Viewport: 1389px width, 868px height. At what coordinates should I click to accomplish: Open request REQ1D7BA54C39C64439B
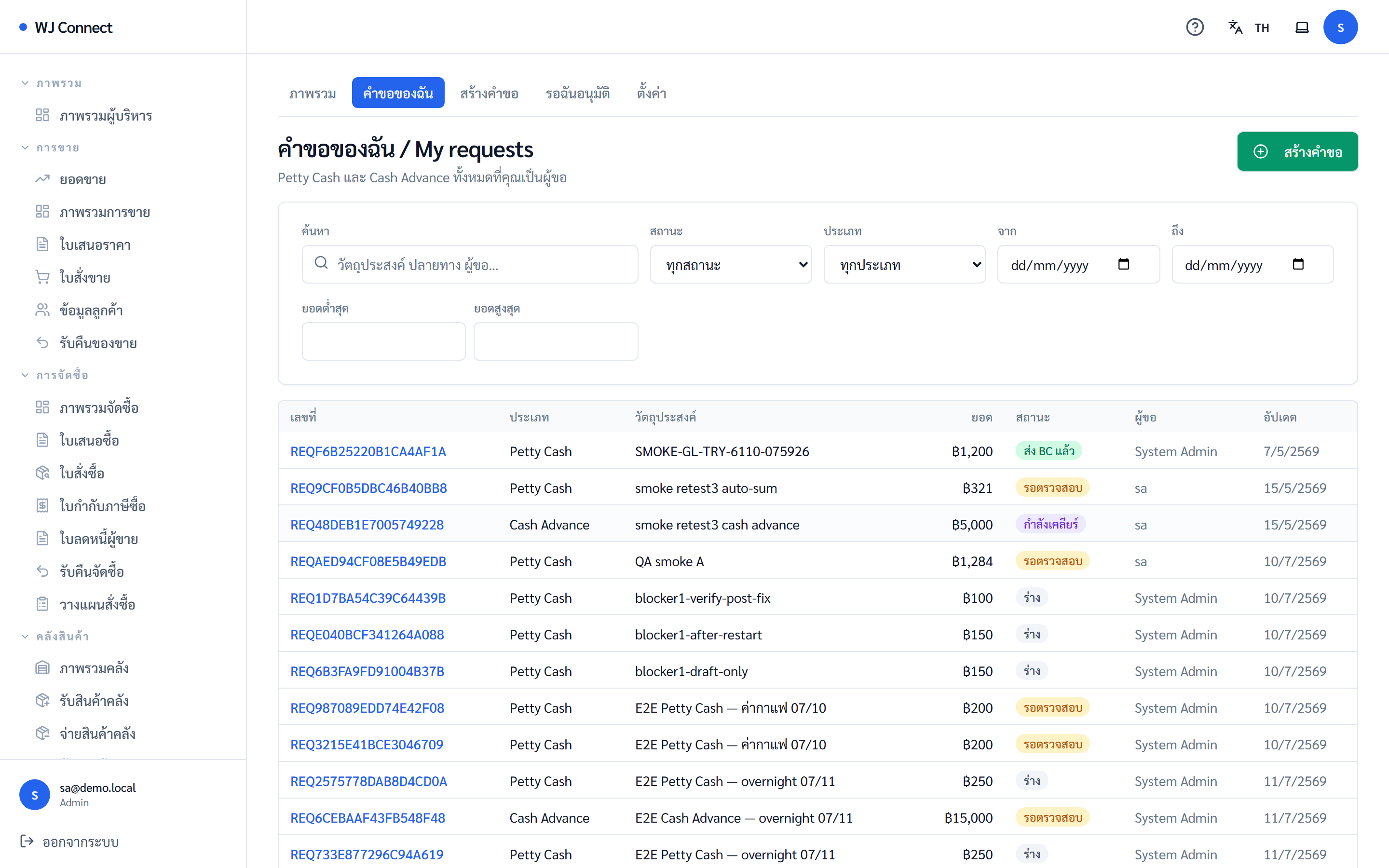368,598
